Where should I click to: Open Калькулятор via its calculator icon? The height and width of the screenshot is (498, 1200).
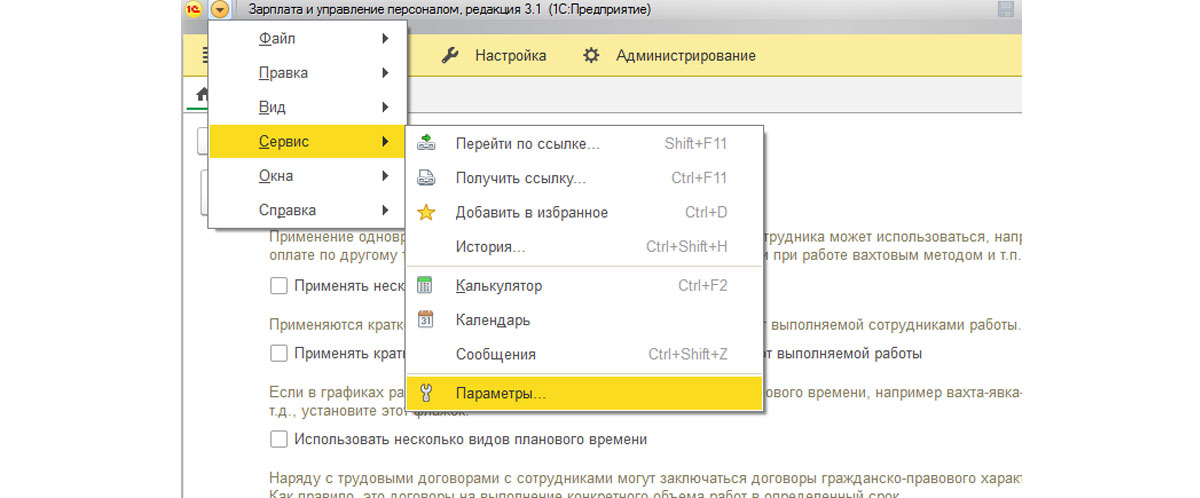(x=425, y=285)
